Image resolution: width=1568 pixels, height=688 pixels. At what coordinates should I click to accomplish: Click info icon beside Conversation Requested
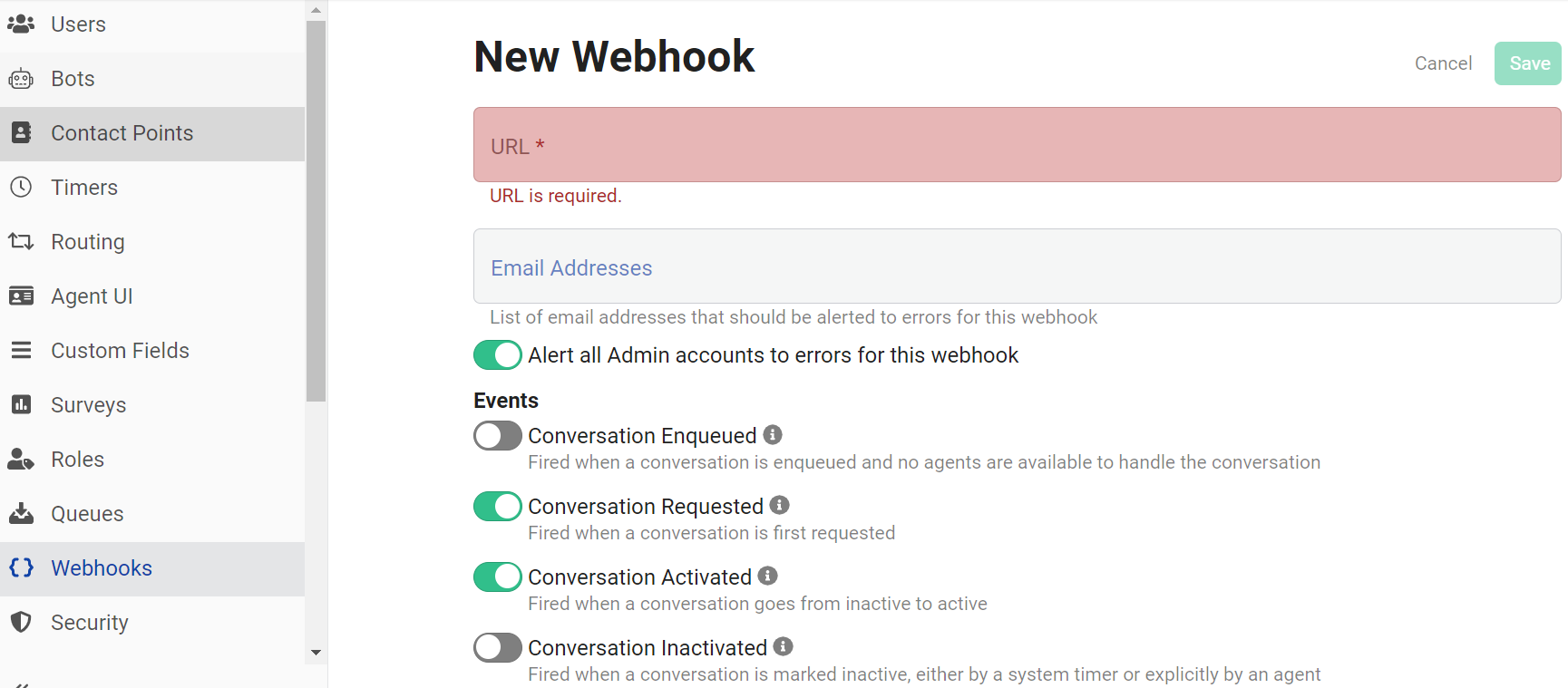[x=780, y=506]
